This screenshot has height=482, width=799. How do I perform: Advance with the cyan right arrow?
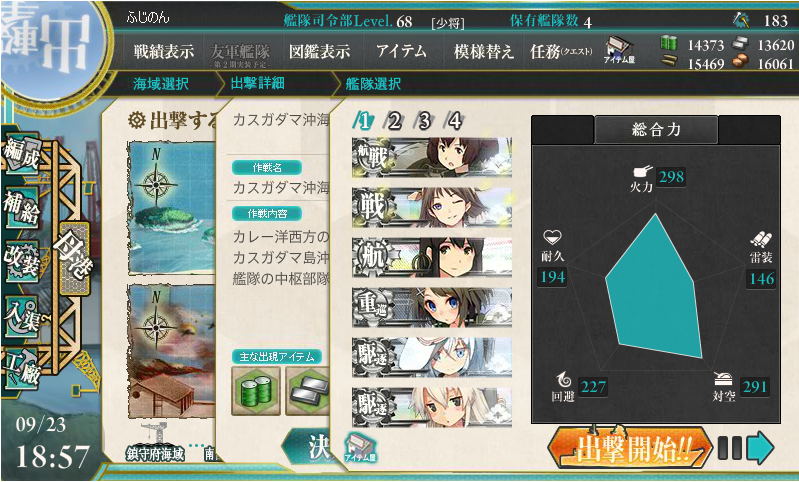tap(760, 448)
